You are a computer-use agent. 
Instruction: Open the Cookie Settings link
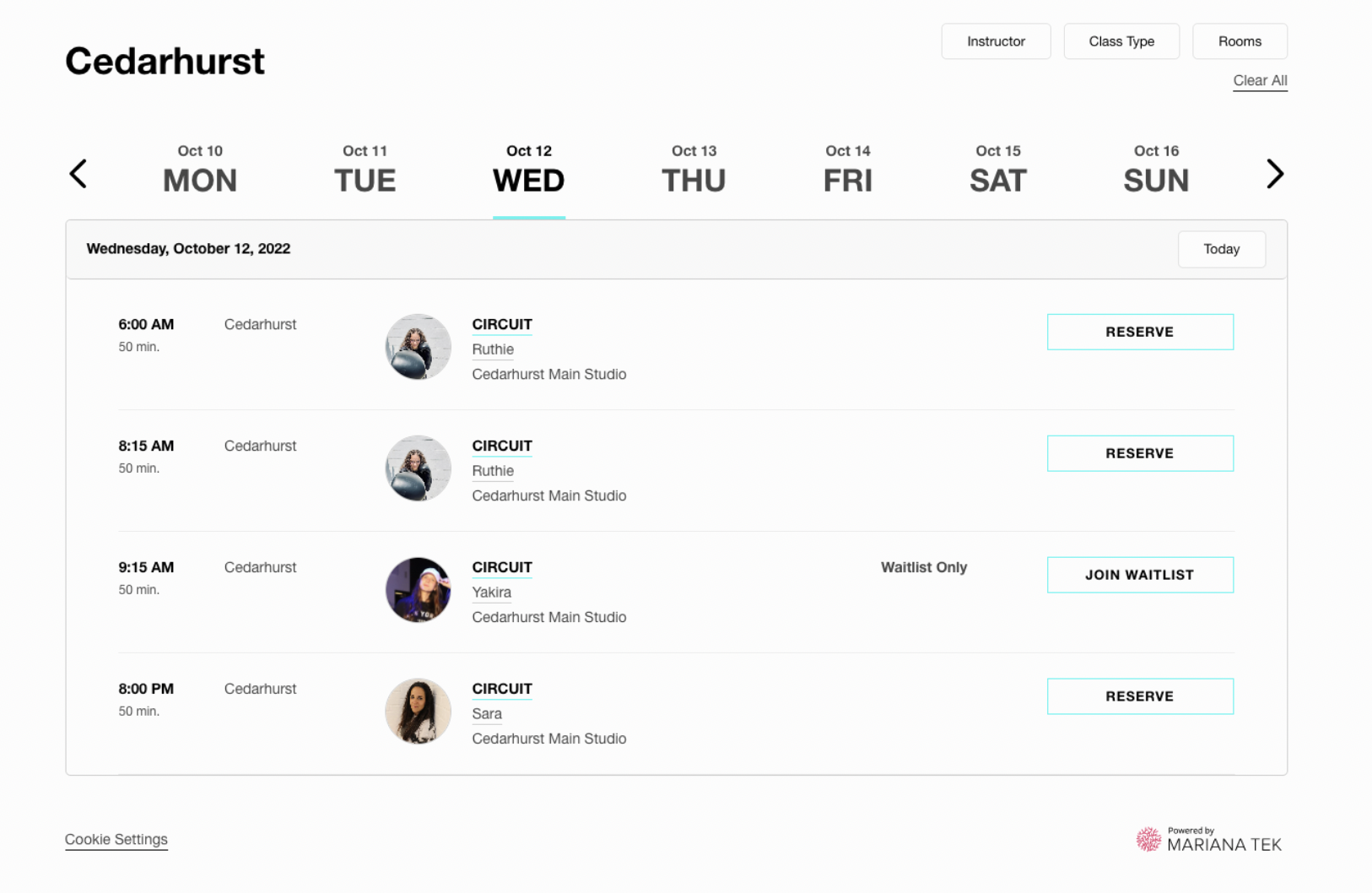click(x=116, y=840)
